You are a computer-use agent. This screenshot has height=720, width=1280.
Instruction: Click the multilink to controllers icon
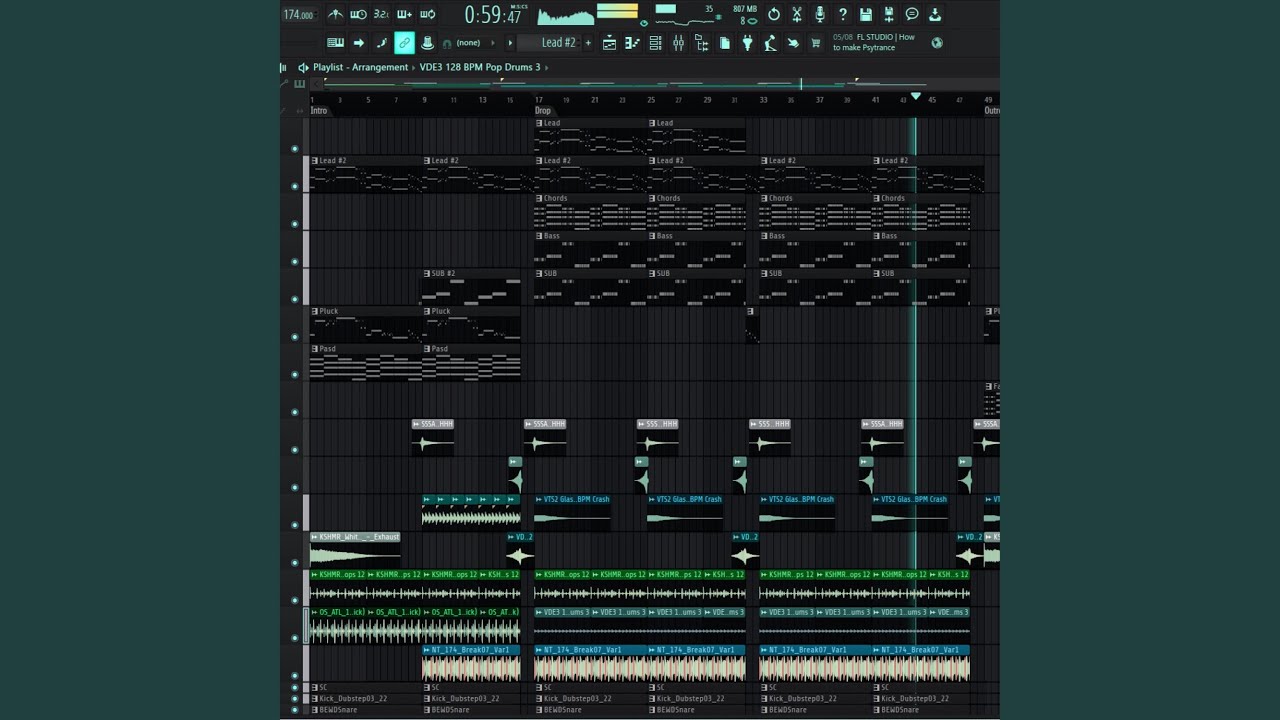(427, 43)
